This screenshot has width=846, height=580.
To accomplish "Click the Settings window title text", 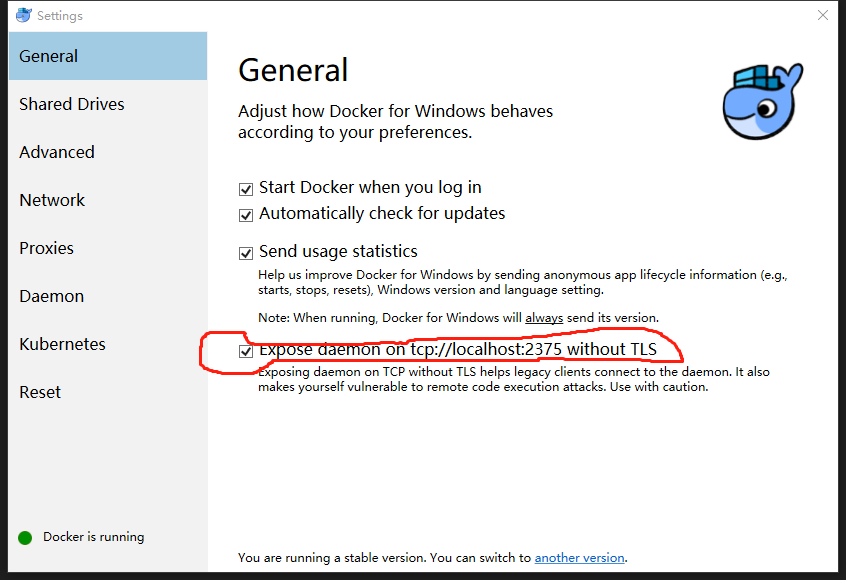I will tap(60, 16).
